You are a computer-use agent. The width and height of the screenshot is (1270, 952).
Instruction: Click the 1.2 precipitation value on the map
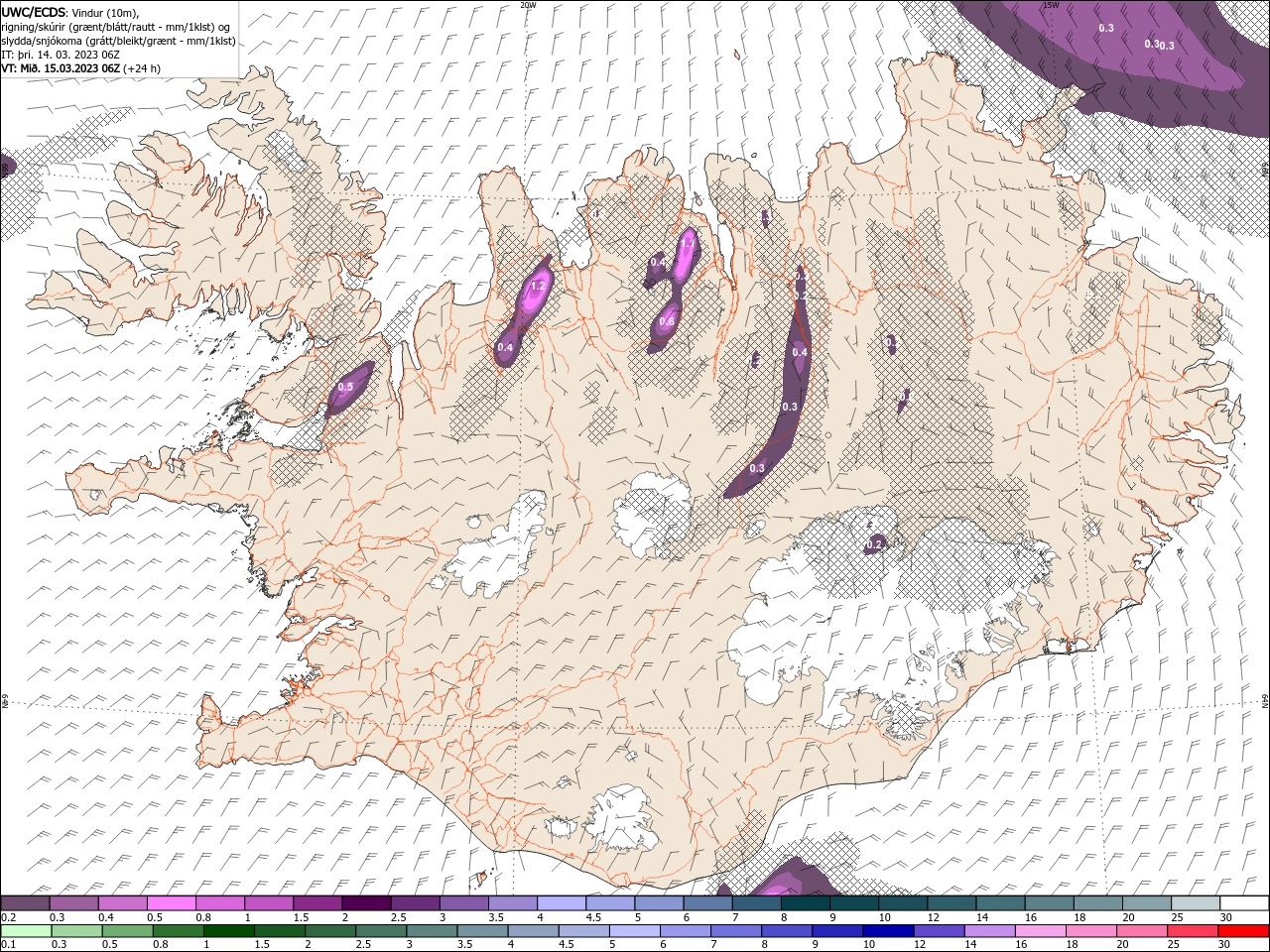click(x=539, y=286)
